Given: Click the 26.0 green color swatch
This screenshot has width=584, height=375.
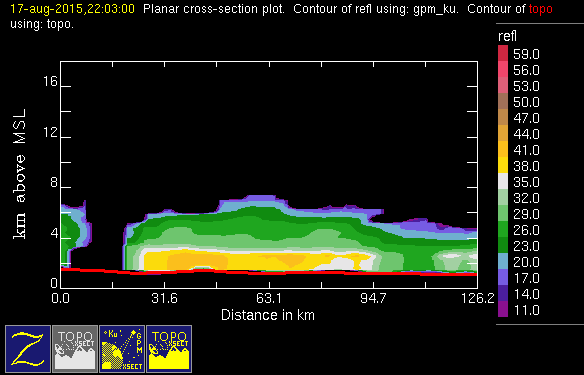Looking at the screenshot, I should 503,229.
